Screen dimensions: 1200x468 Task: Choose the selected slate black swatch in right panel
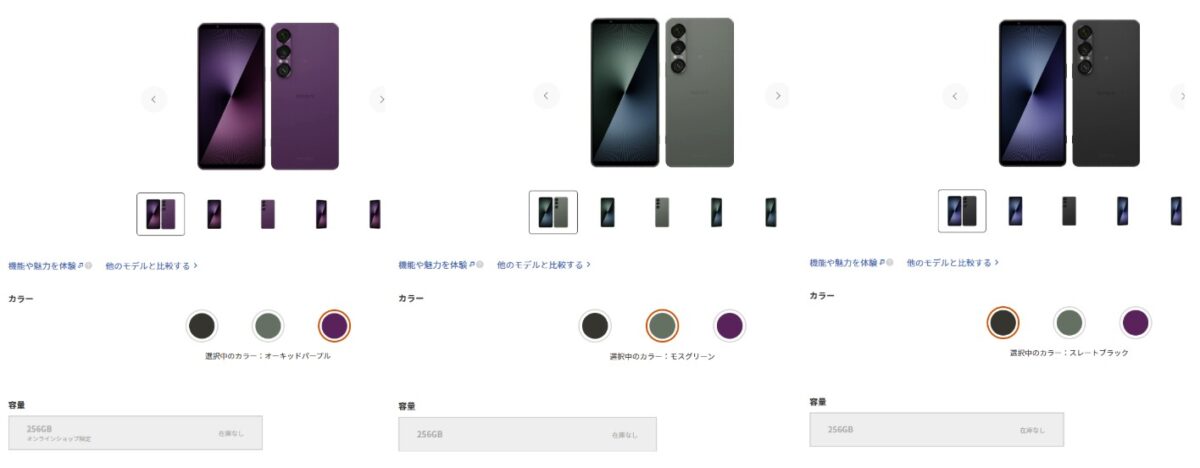coord(1003,322)
